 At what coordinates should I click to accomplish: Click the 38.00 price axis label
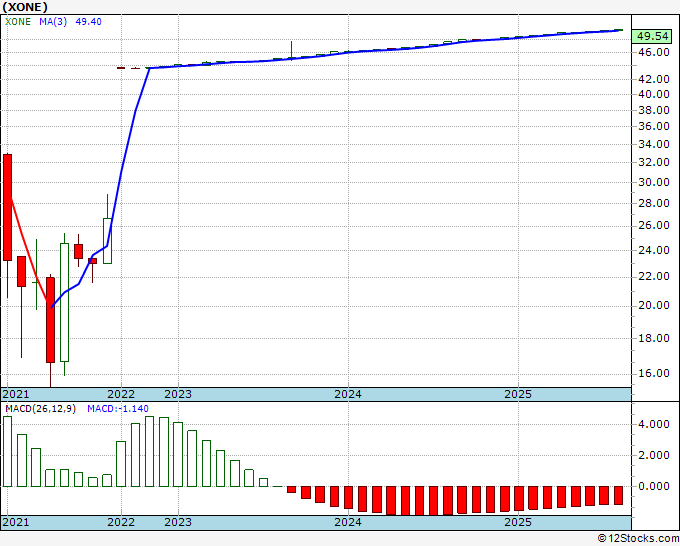[654, 110]
